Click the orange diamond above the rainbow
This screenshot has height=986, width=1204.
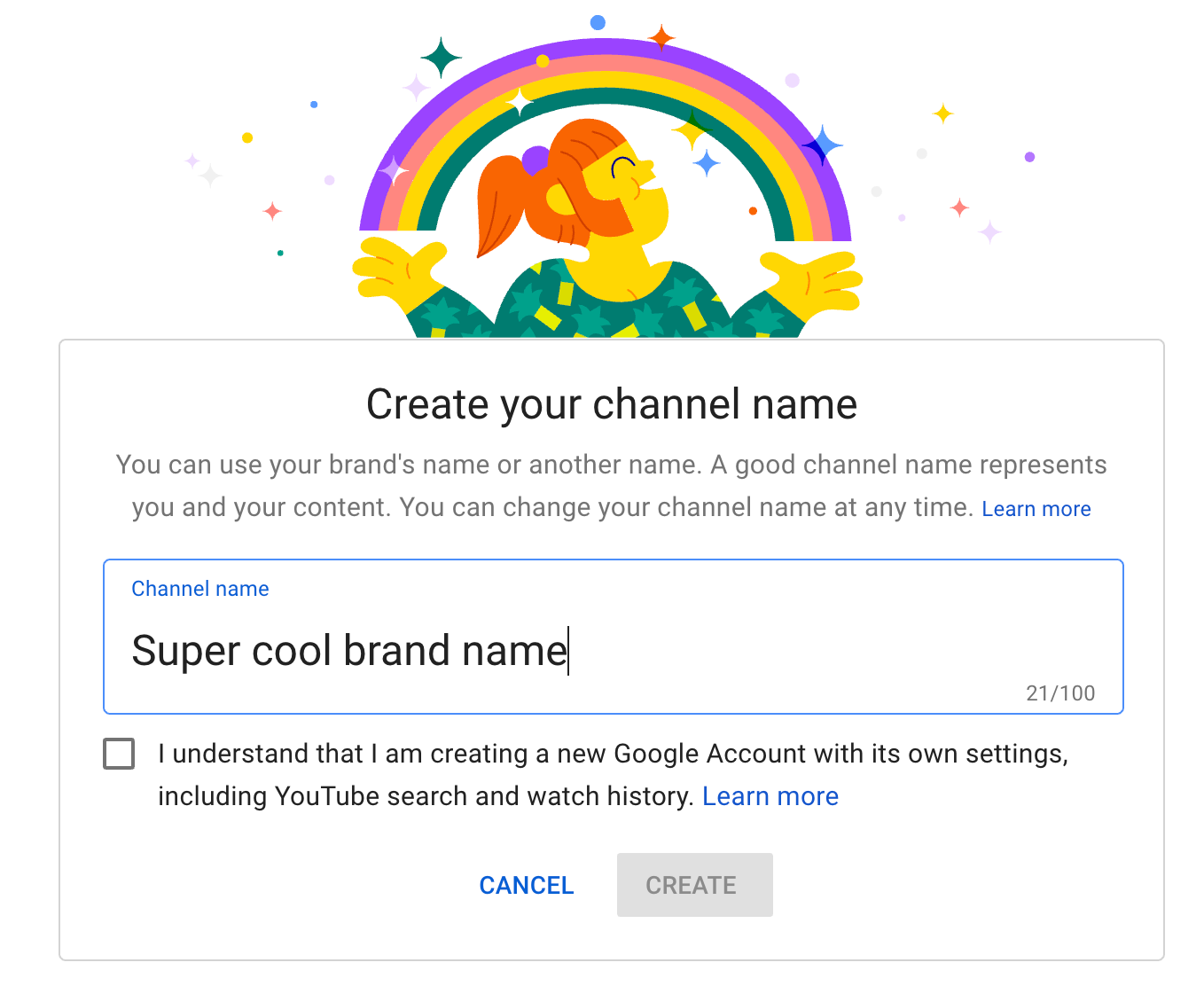661,37
